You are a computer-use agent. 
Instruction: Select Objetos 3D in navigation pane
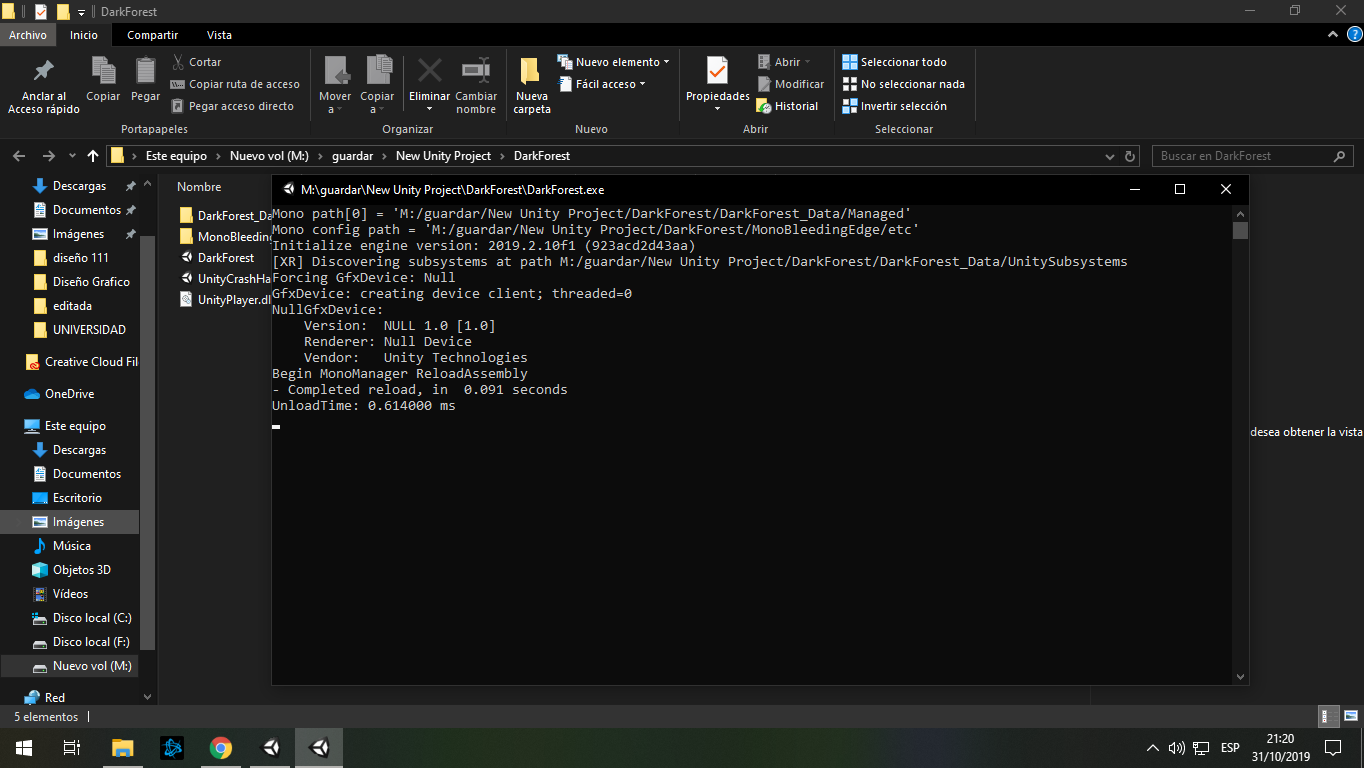point(81,570)
